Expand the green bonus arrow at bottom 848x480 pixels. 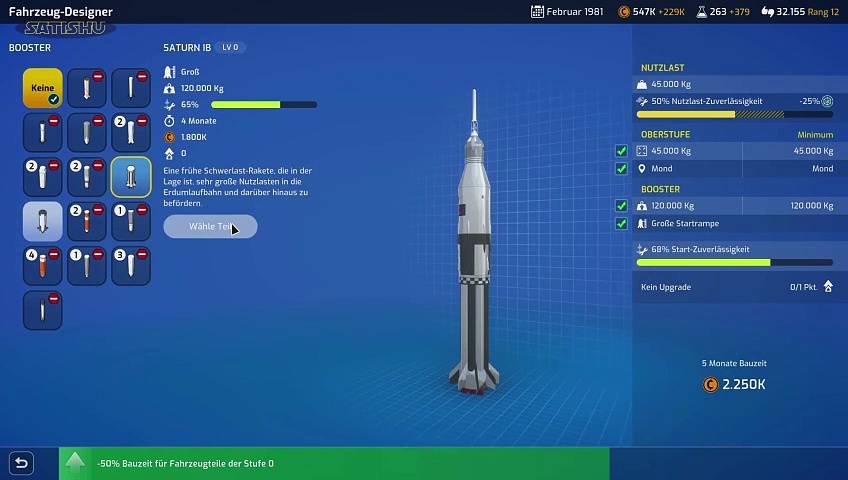75,463
